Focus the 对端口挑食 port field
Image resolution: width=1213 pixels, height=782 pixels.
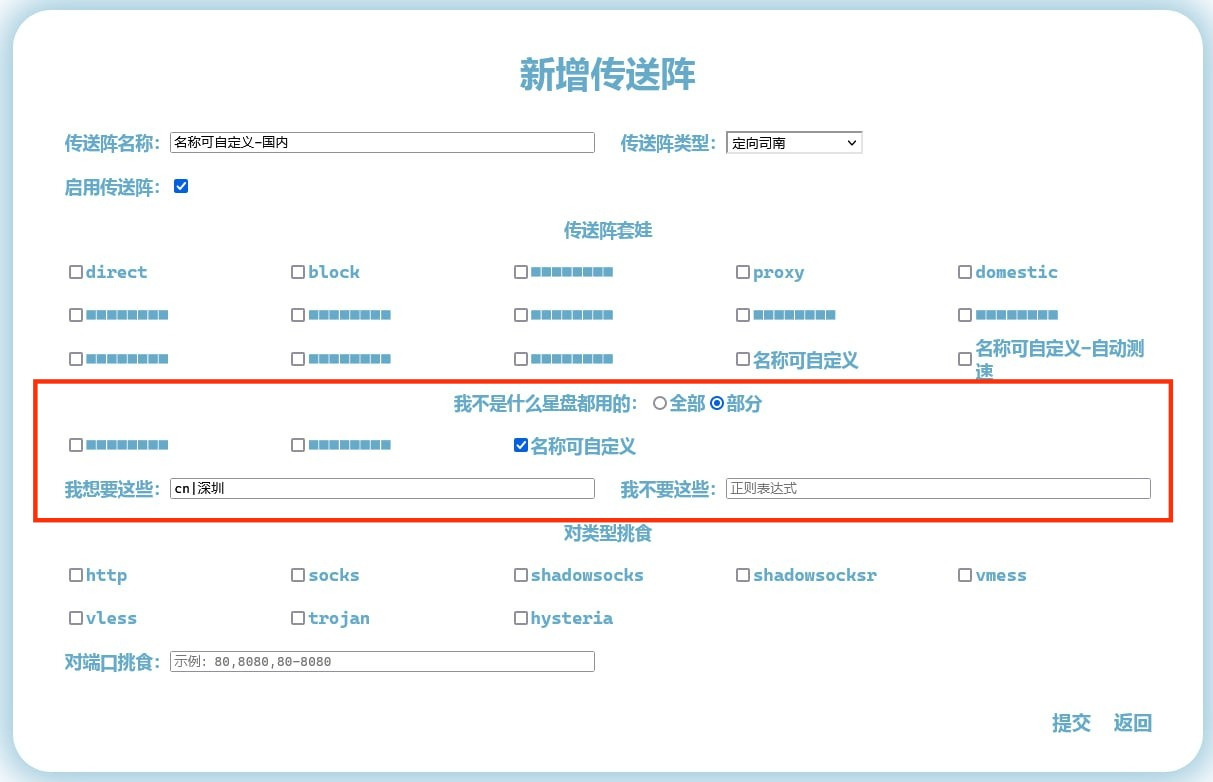click(382, 662)
